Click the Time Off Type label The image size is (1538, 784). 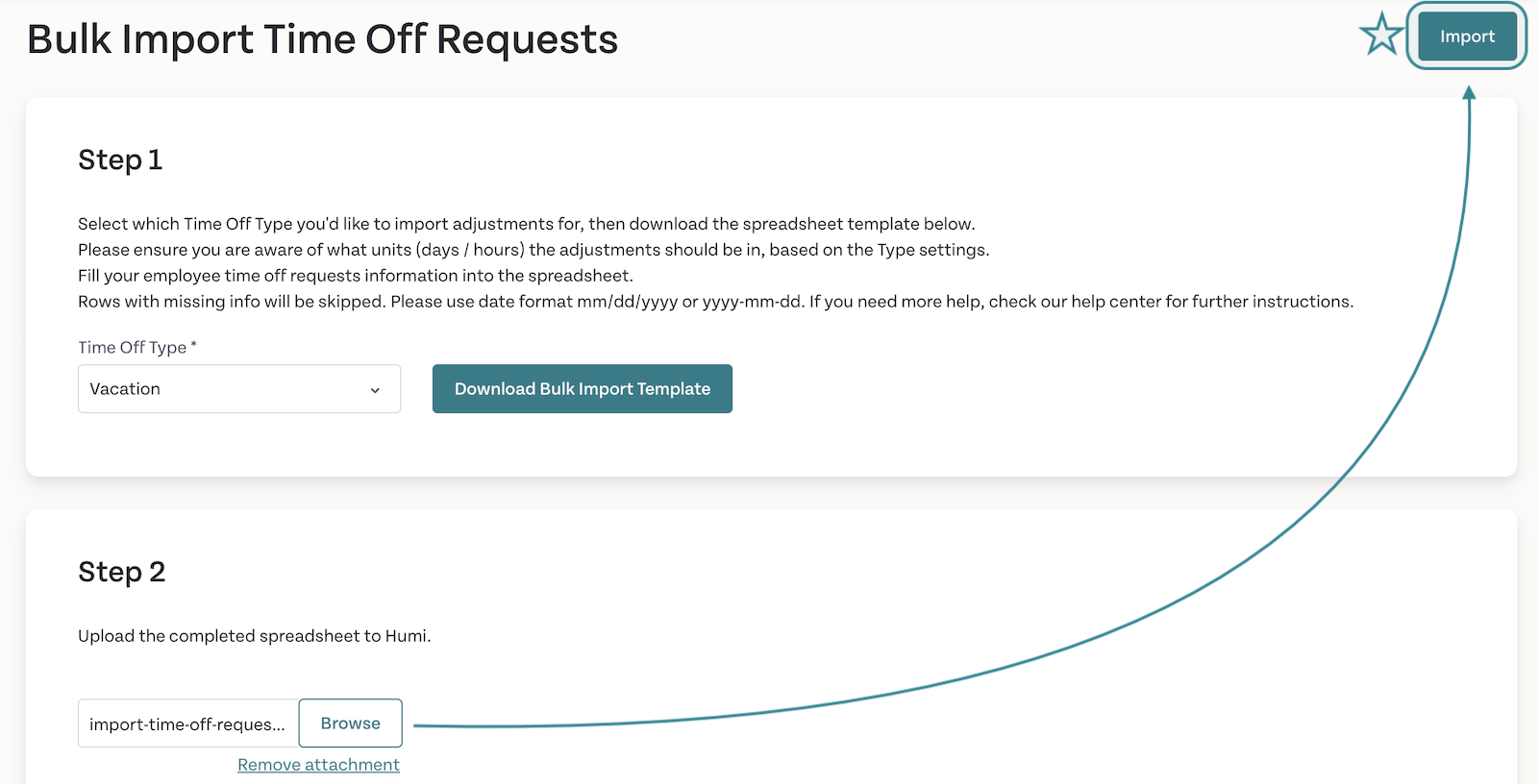click(x=137, y=347)
